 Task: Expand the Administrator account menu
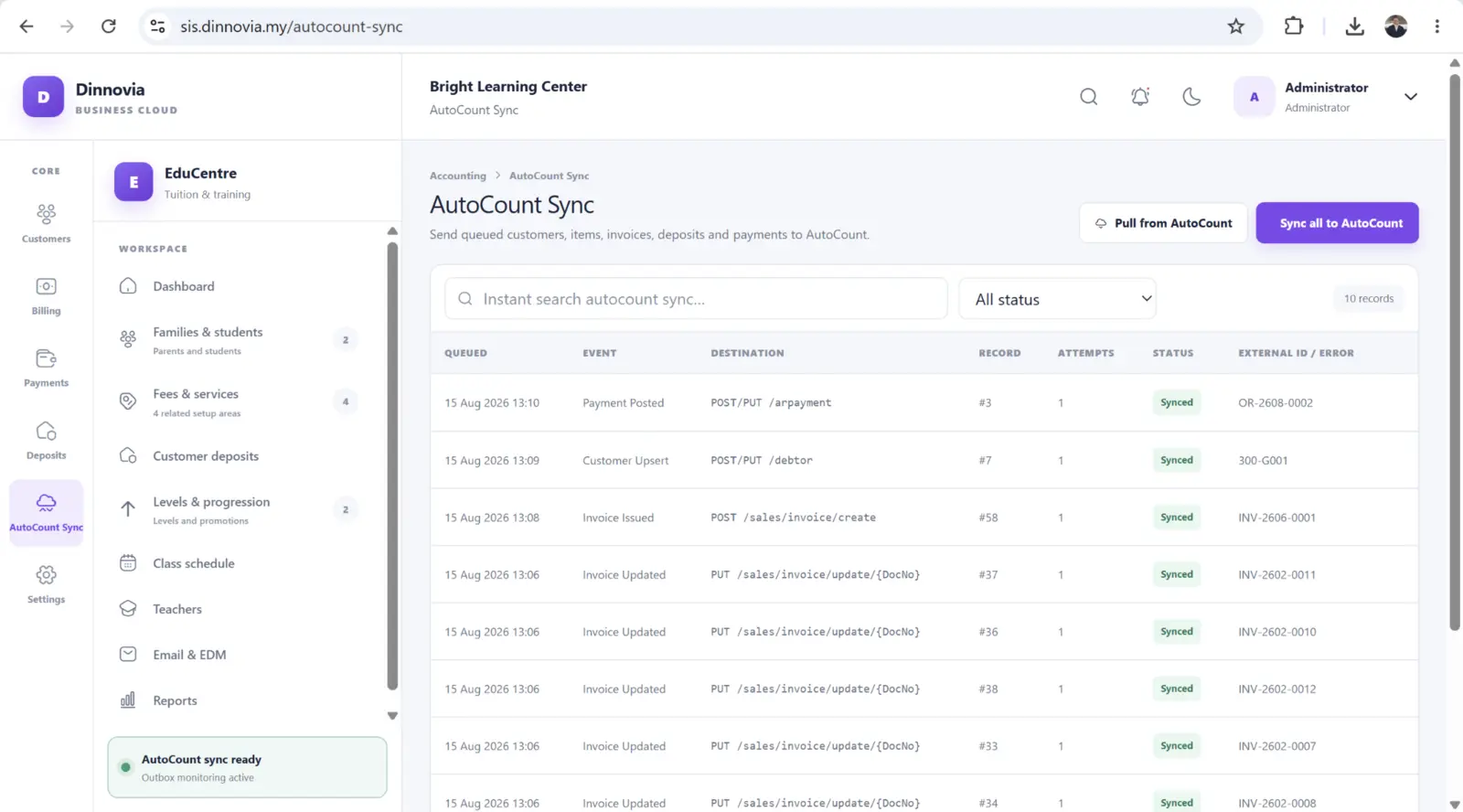point(1411,97)
